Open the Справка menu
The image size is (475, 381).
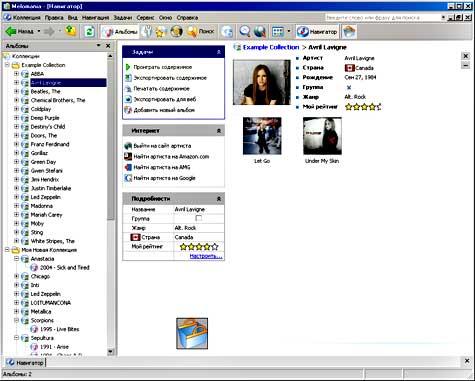[187, 18]
